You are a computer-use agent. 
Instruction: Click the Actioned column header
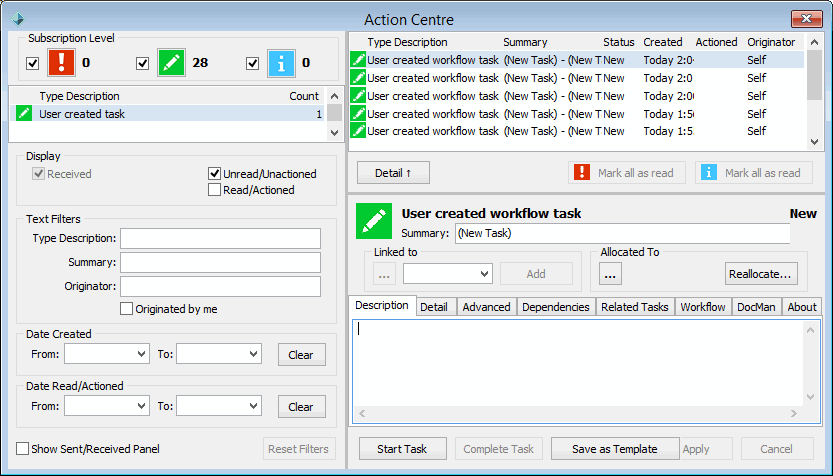pyautogui.click(x=716, y=42)
